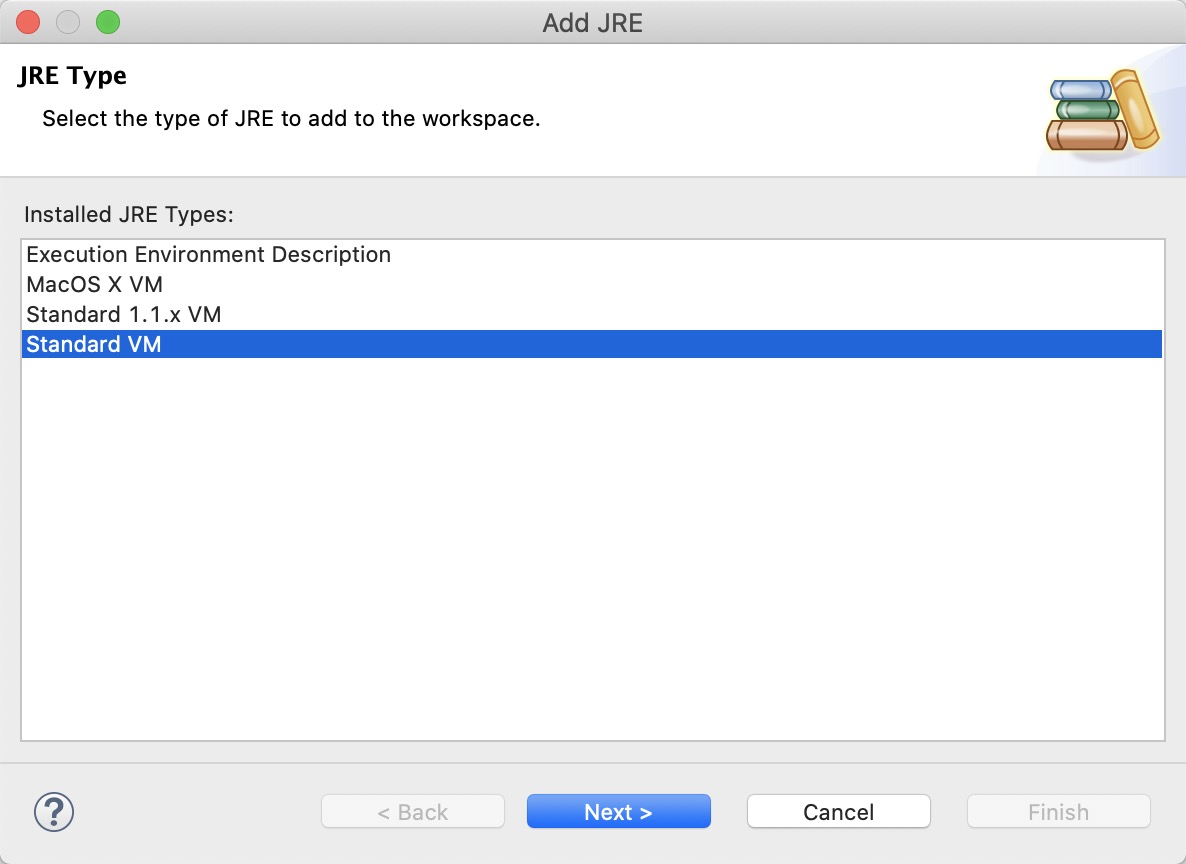Select Standard 1.1.x VM entry
Image resolution: width=1186 pixels, height=864 pixels.
pyautogui.click(x=591, y=314)
